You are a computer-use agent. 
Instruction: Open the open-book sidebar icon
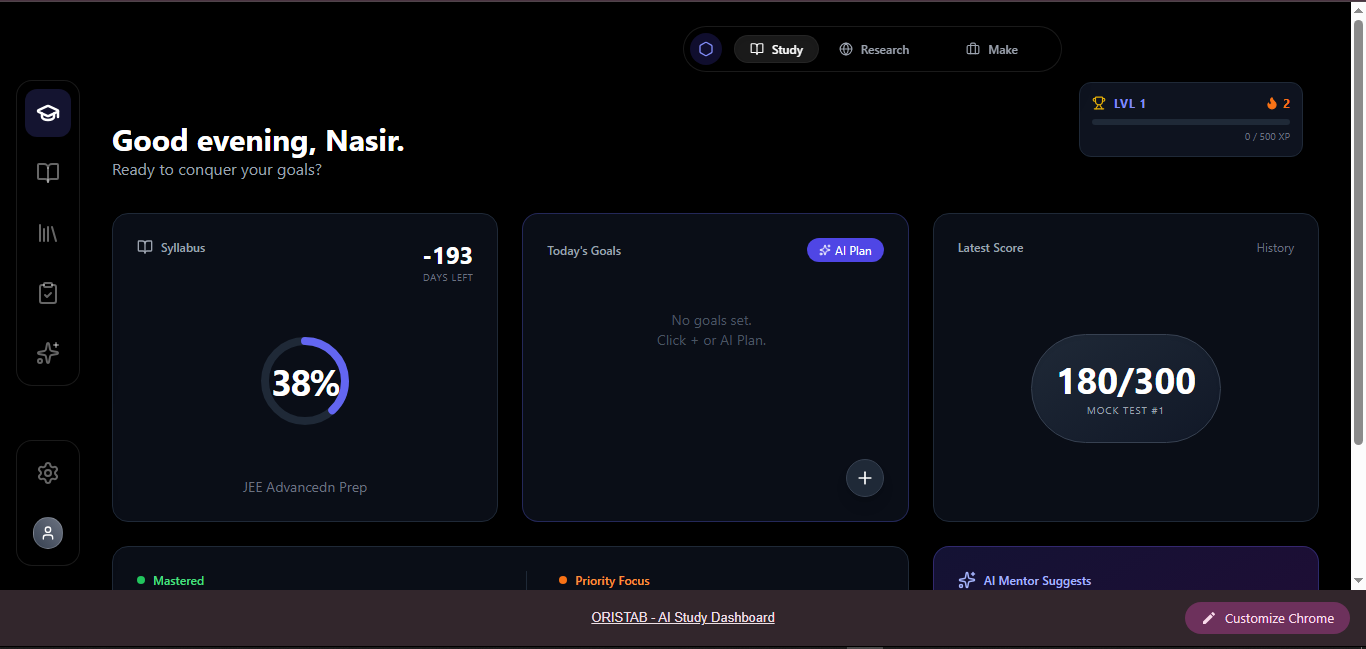[x=48, y=173]
